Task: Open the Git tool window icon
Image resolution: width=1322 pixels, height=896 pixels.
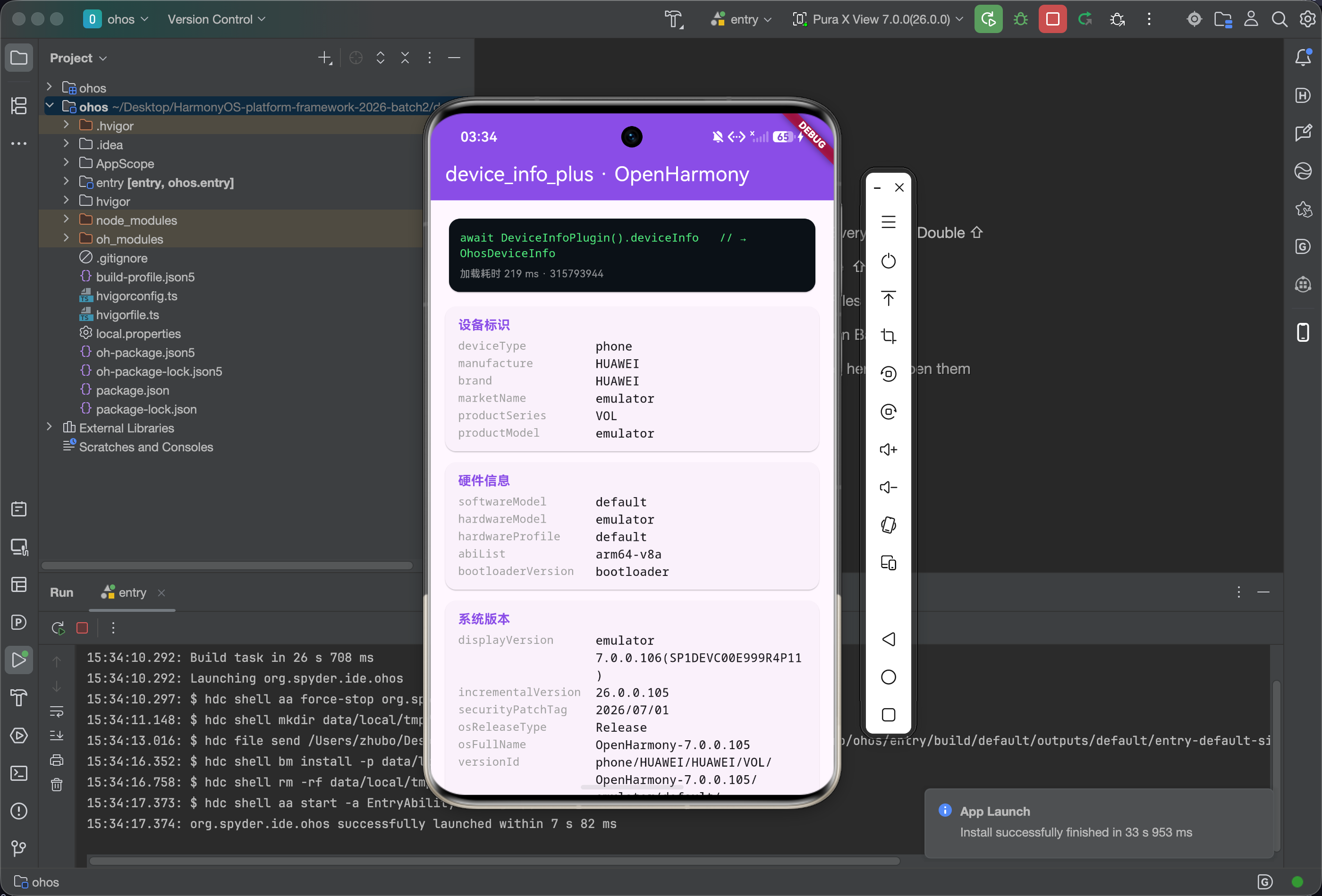Action: click(x=19, y=848)
